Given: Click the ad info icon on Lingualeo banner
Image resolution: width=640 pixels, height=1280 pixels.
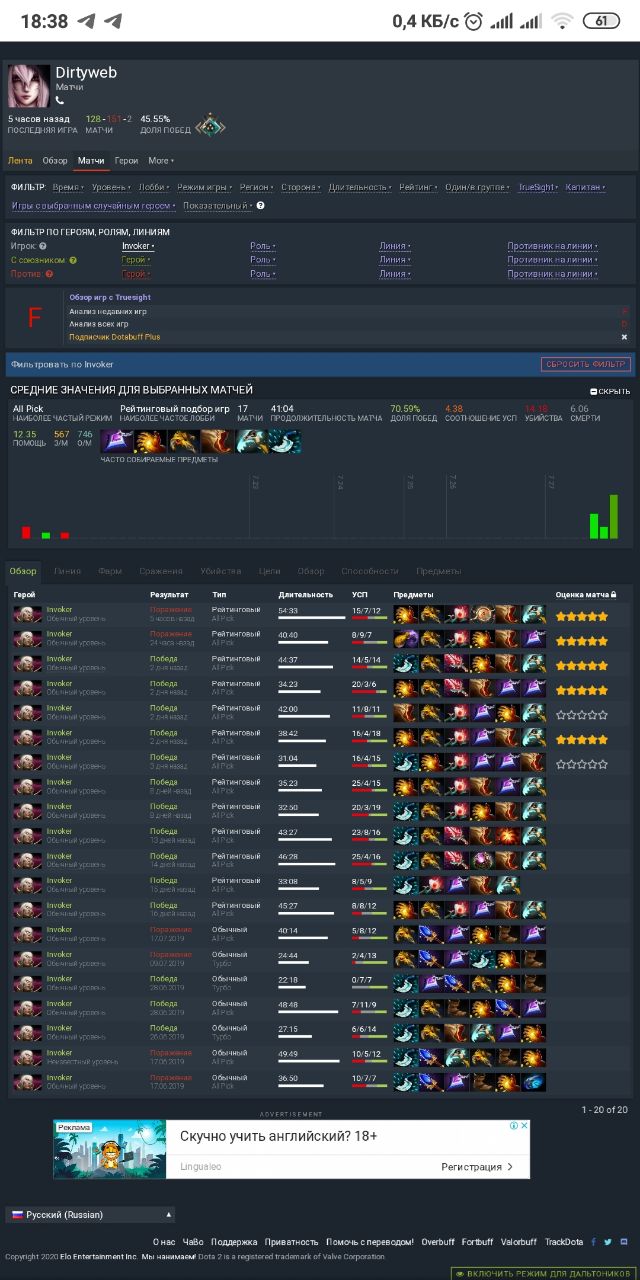Looking at the screenshot, I should pyautogui.click(x=515, y=1126).
